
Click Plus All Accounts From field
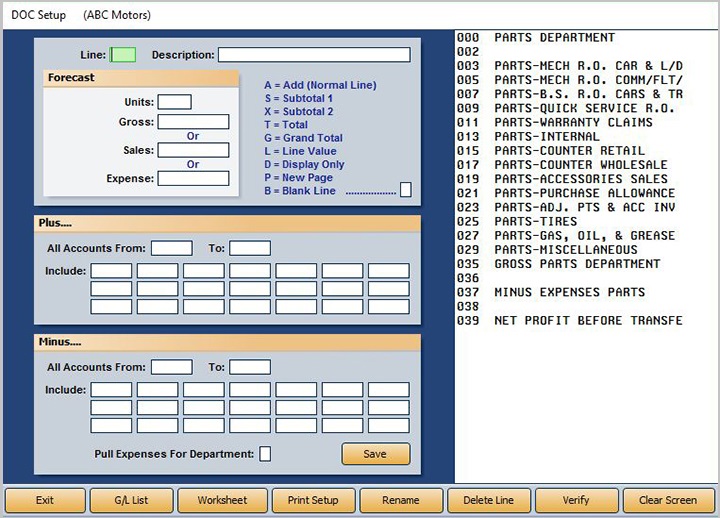click(171, 248)
